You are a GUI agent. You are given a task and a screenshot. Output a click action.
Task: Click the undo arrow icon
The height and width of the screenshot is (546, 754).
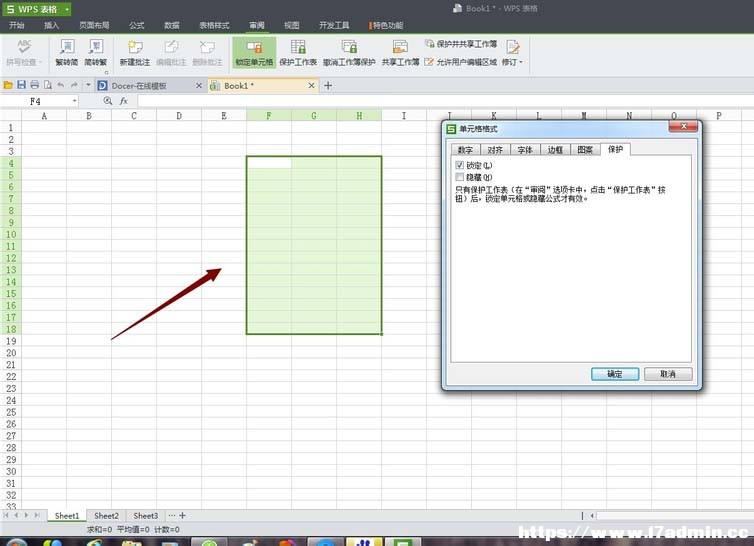coord(61,85)
